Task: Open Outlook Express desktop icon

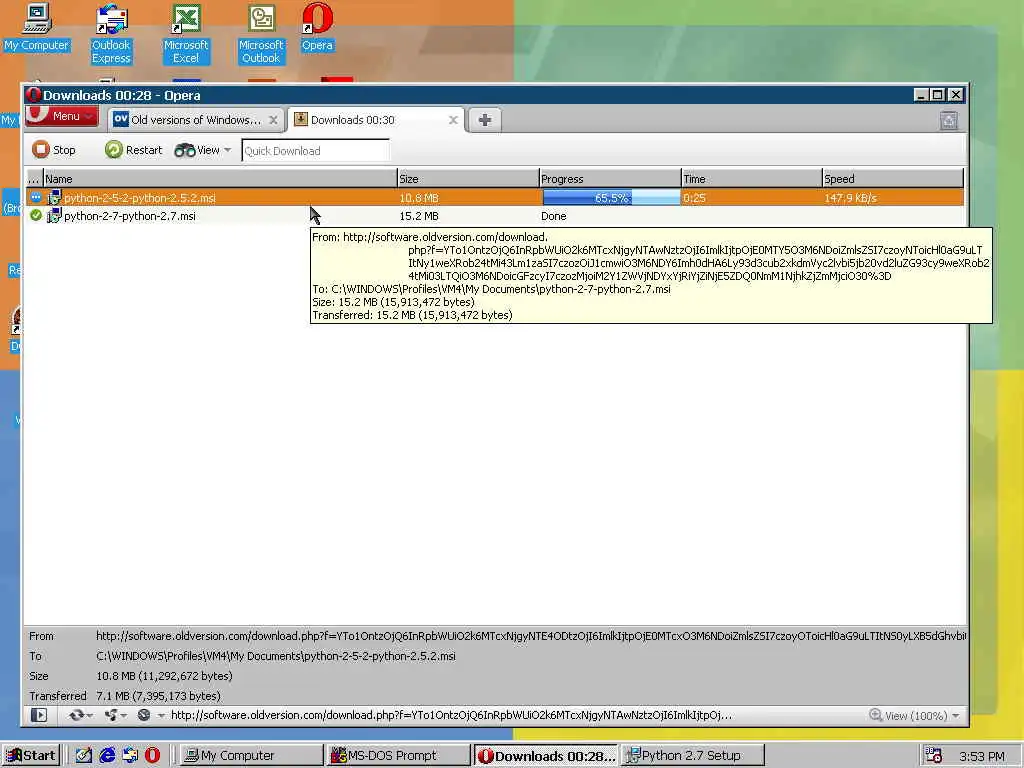Action: (111, 34)
